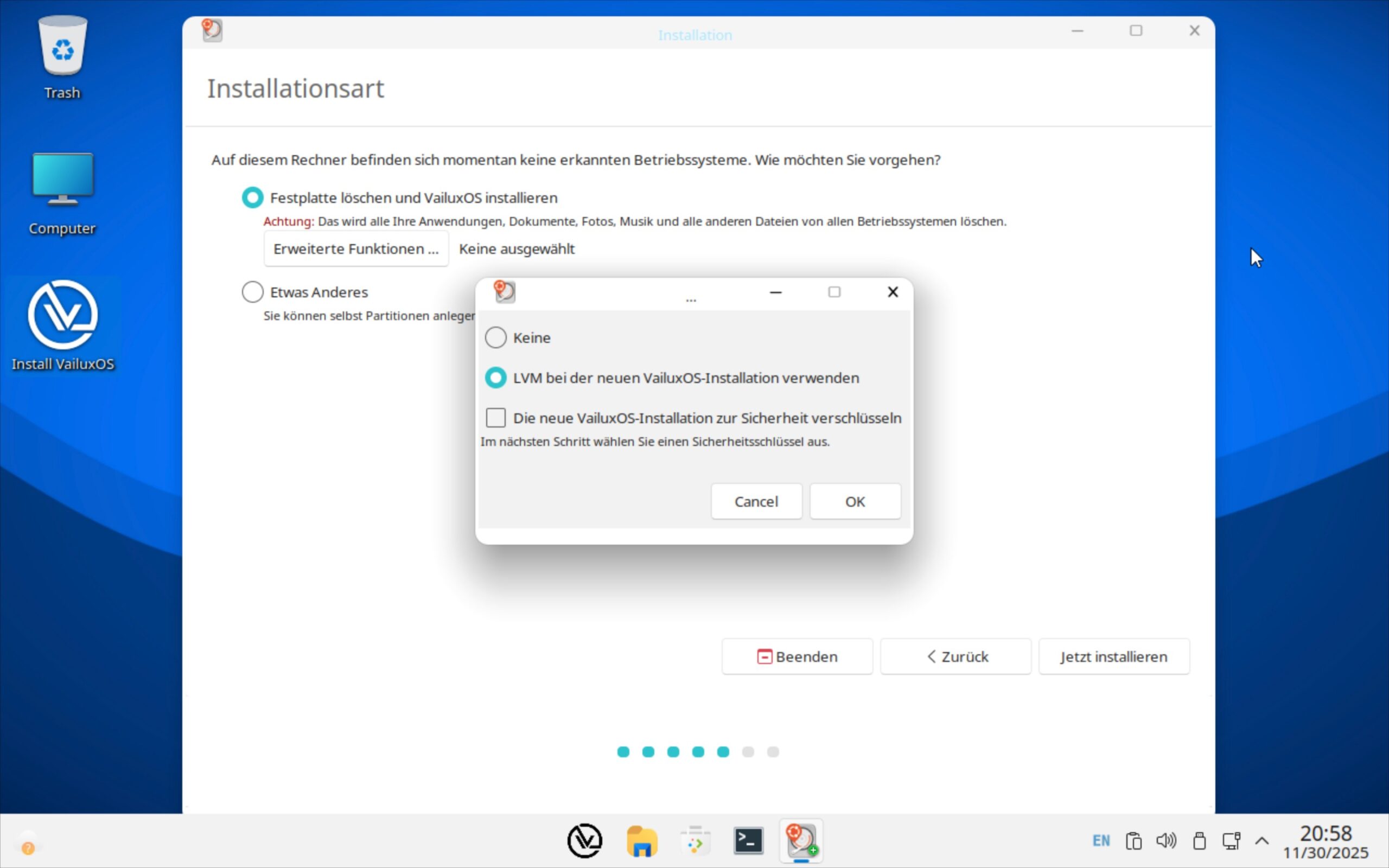Click the clipboard icon in system tray
The image size is (1389, 868).
pyautogui.click(x=1133, y=841)
